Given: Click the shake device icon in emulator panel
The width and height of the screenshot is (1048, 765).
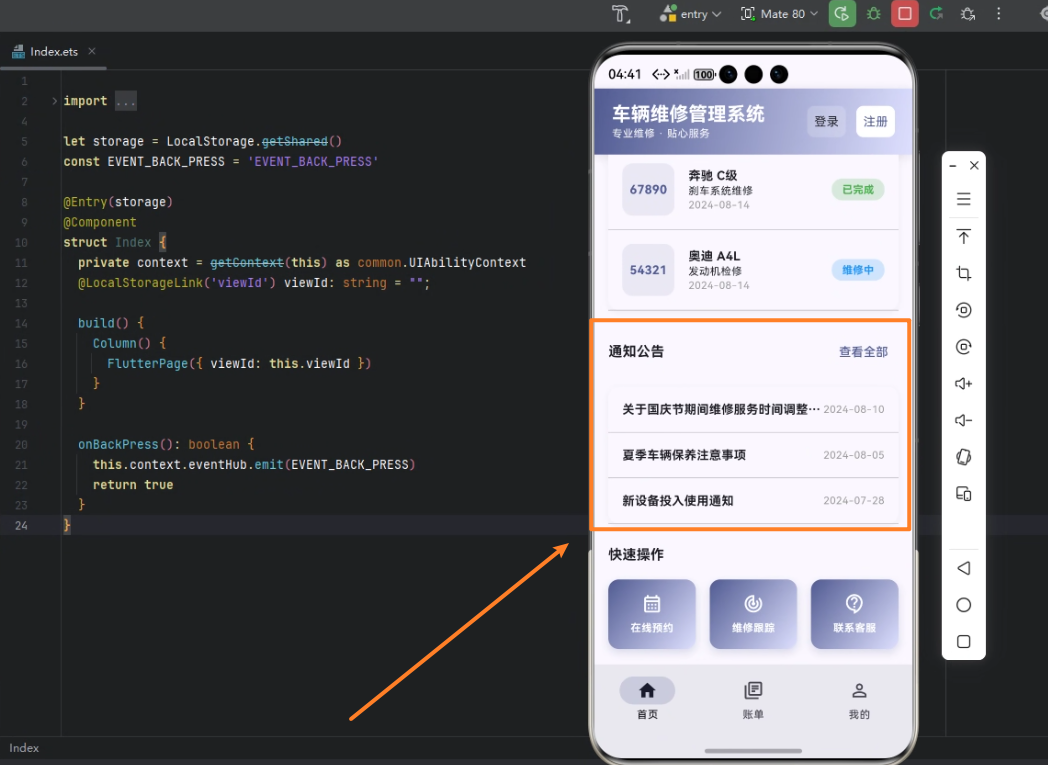Looking at the screenshot, I should pyautogui.click(x=963, y=457).
